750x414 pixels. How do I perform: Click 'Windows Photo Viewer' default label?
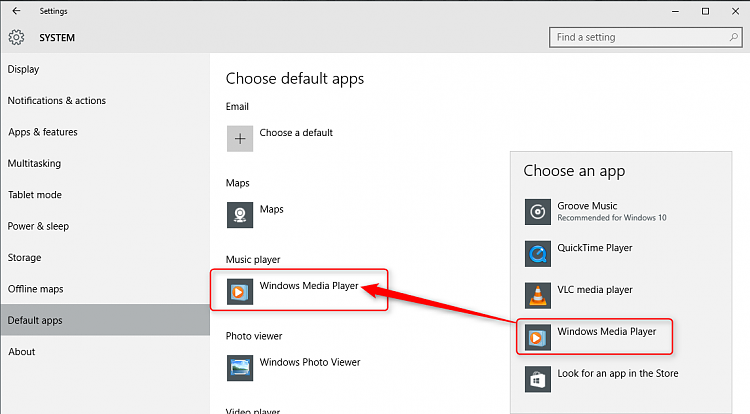pyautogui.click(x=310, y=362)
